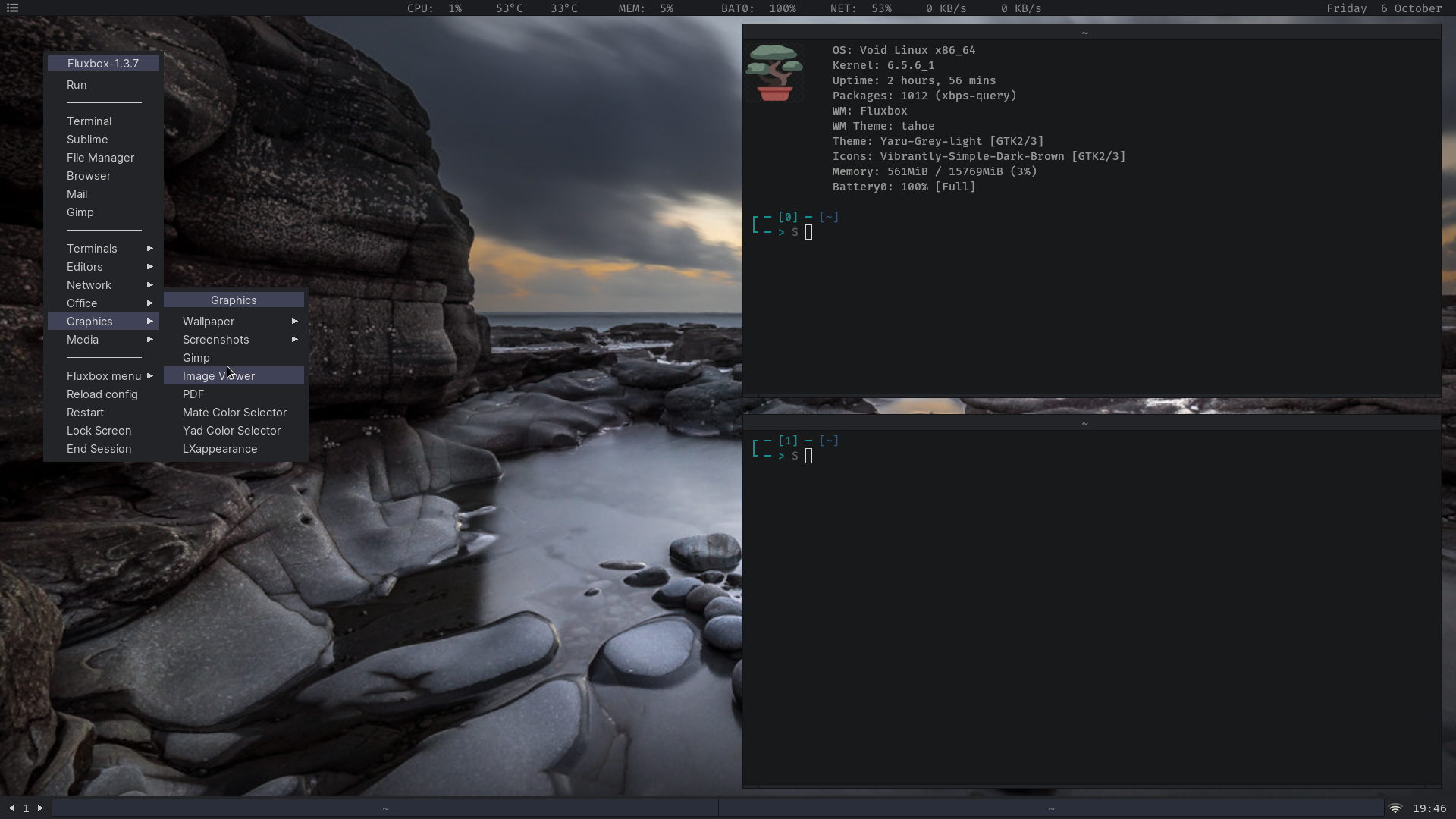Click 'Packages: 1012 (xbps-query)' line
The height and width of the screenshot is (819, 1456).
pyautogui.click(x=924, y=96)
